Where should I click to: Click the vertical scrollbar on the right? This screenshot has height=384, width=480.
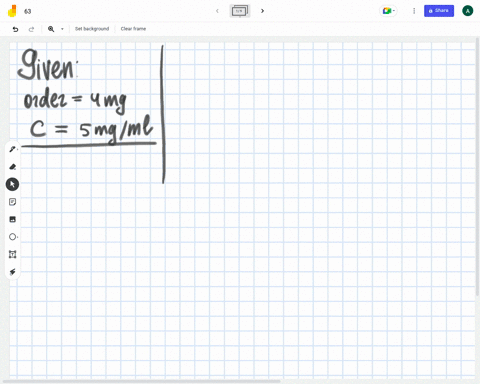[477, 168]
